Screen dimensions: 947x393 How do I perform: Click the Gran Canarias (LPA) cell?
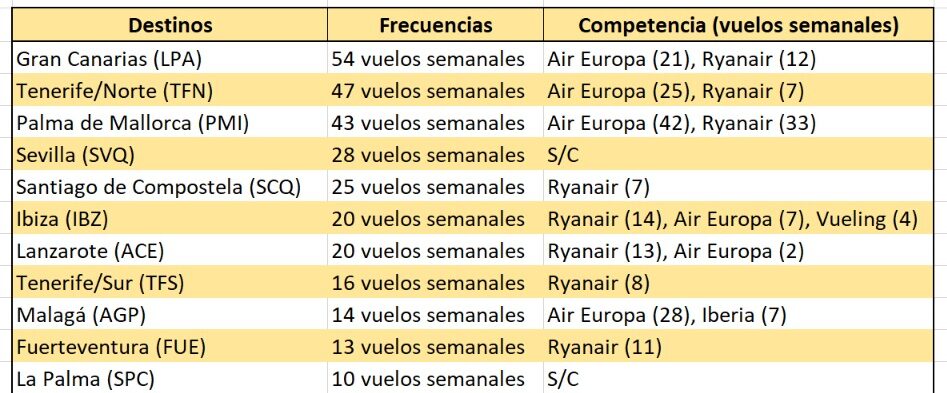[170, 59]
